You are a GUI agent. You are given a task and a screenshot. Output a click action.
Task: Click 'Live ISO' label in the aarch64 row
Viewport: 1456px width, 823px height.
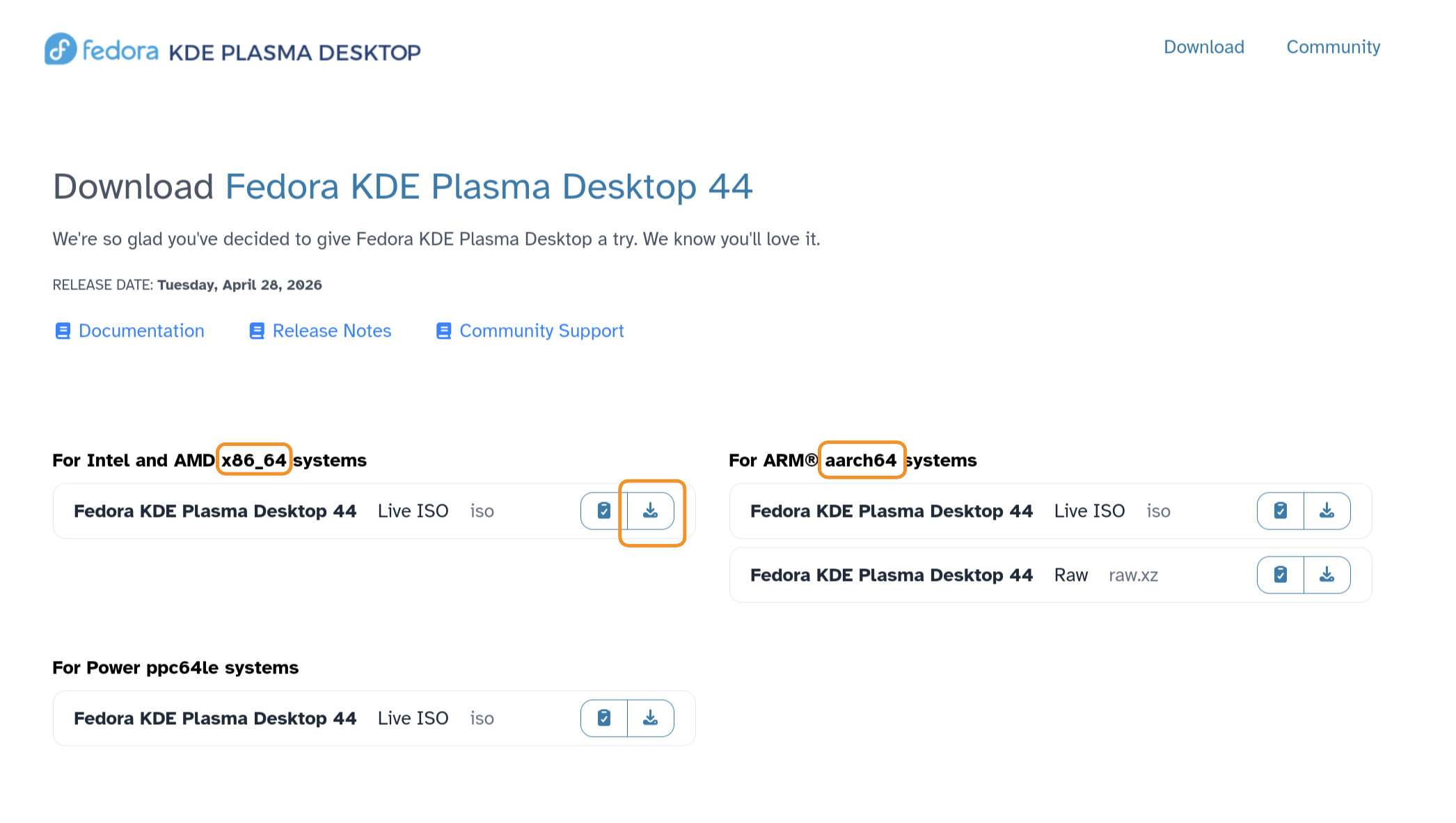pos(1090,511)
